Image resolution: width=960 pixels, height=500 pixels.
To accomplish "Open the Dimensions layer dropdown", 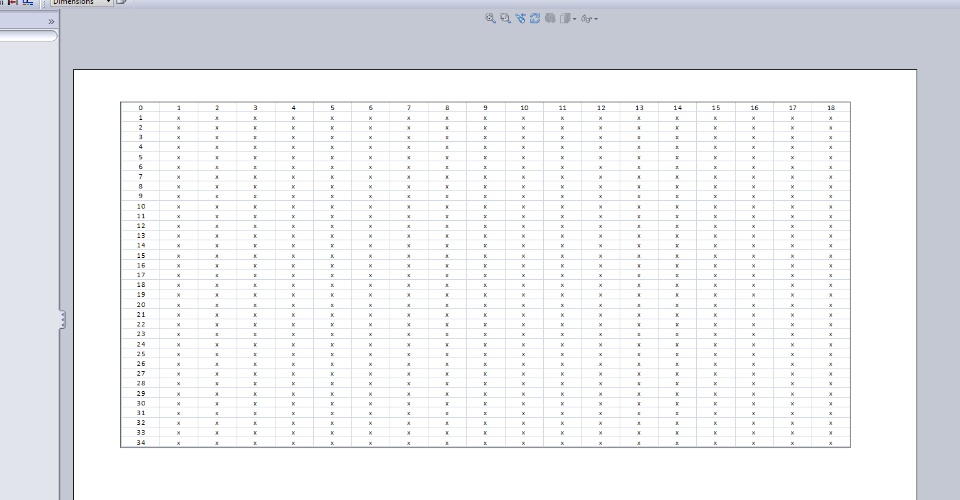I will [x=81, y=2].
